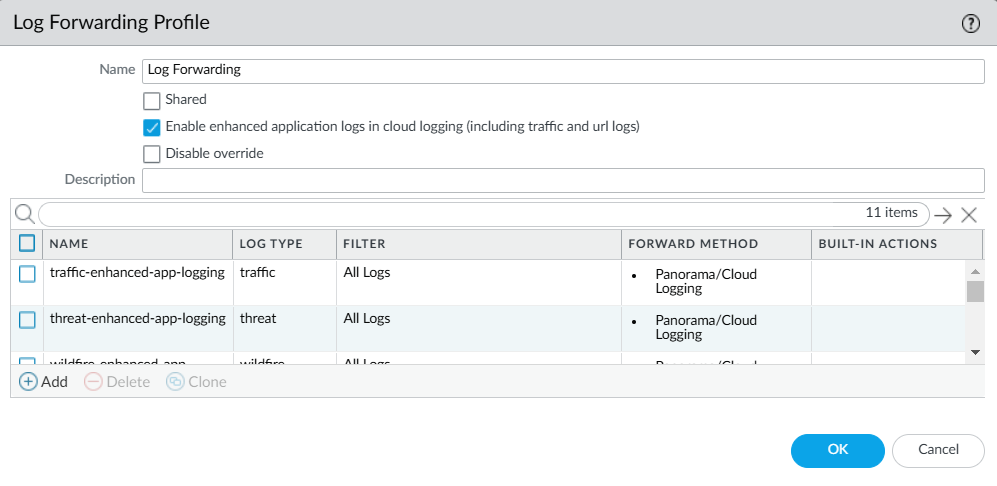Viewport: 997px width, 486px height.
Task: Click into the Description text field
Action: coord(563,180)
